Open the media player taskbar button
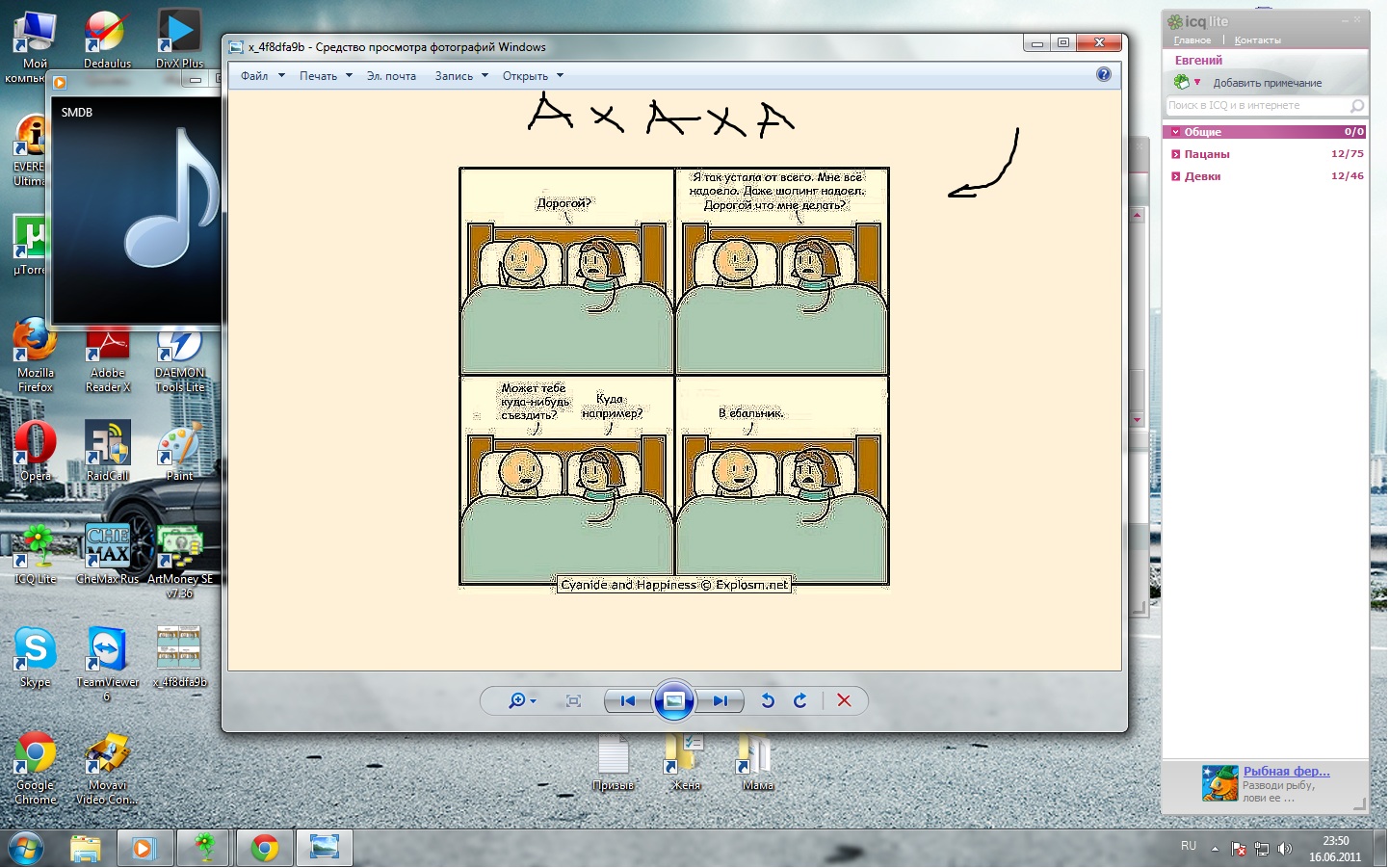 tap(145, 849)
